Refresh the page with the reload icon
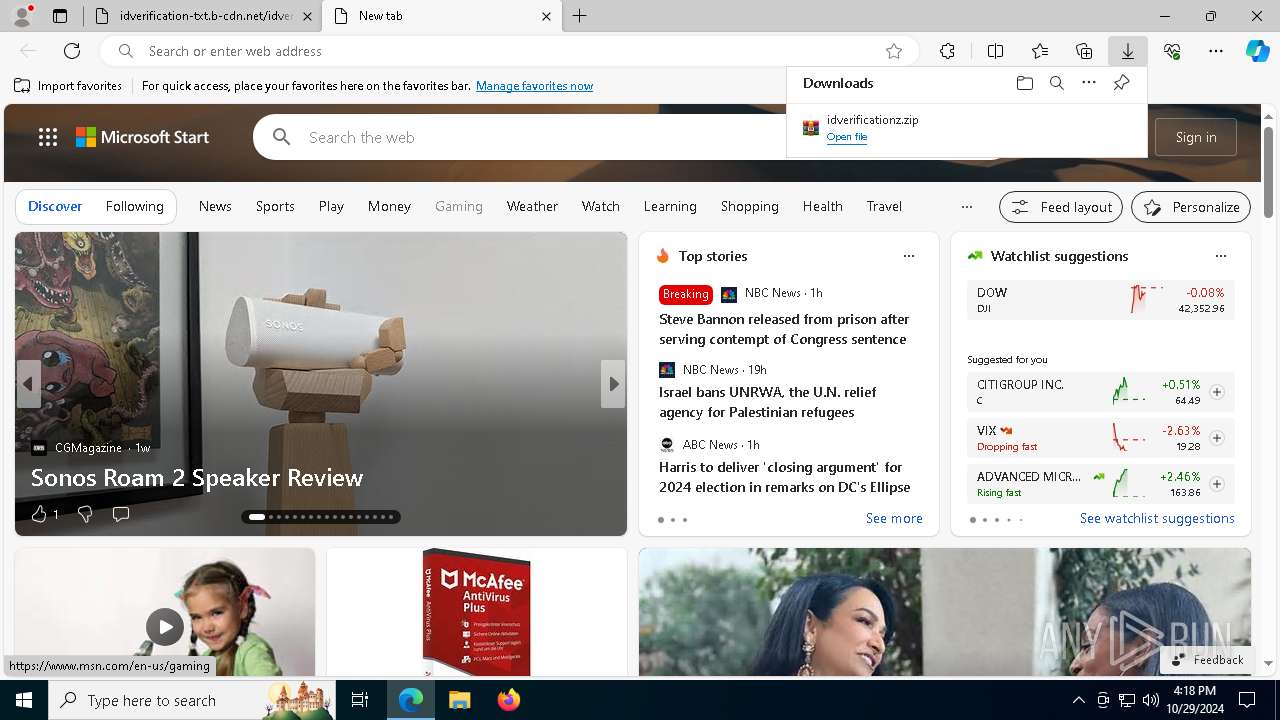The width and height of the screenshot is (1280, 720). (x=72, y=51)
